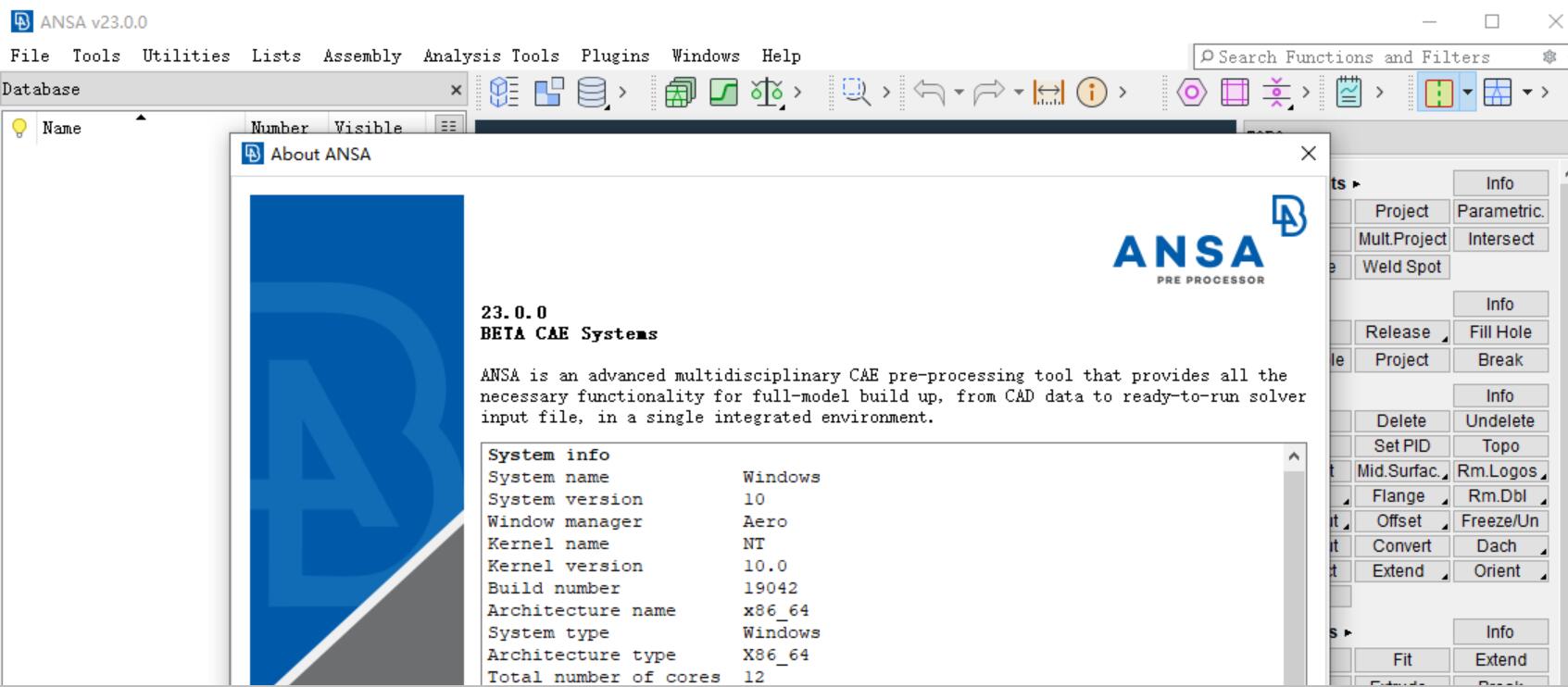Activate the orange Measure tool icon
Viewport: 1568px width, 687px height.
coord(1048,92)
